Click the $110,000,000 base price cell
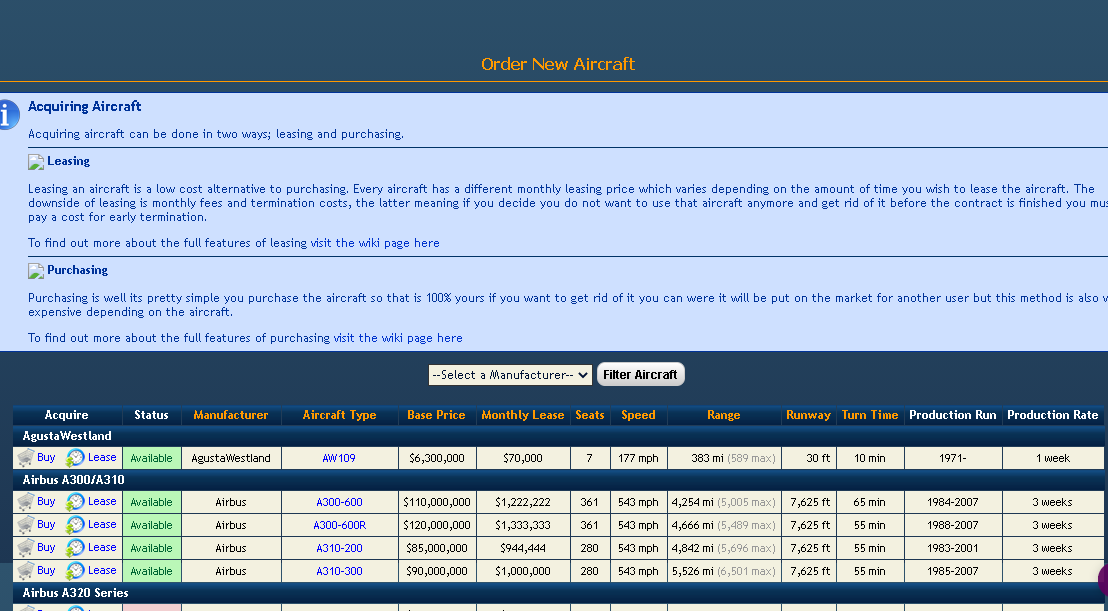 pos(437,502)
